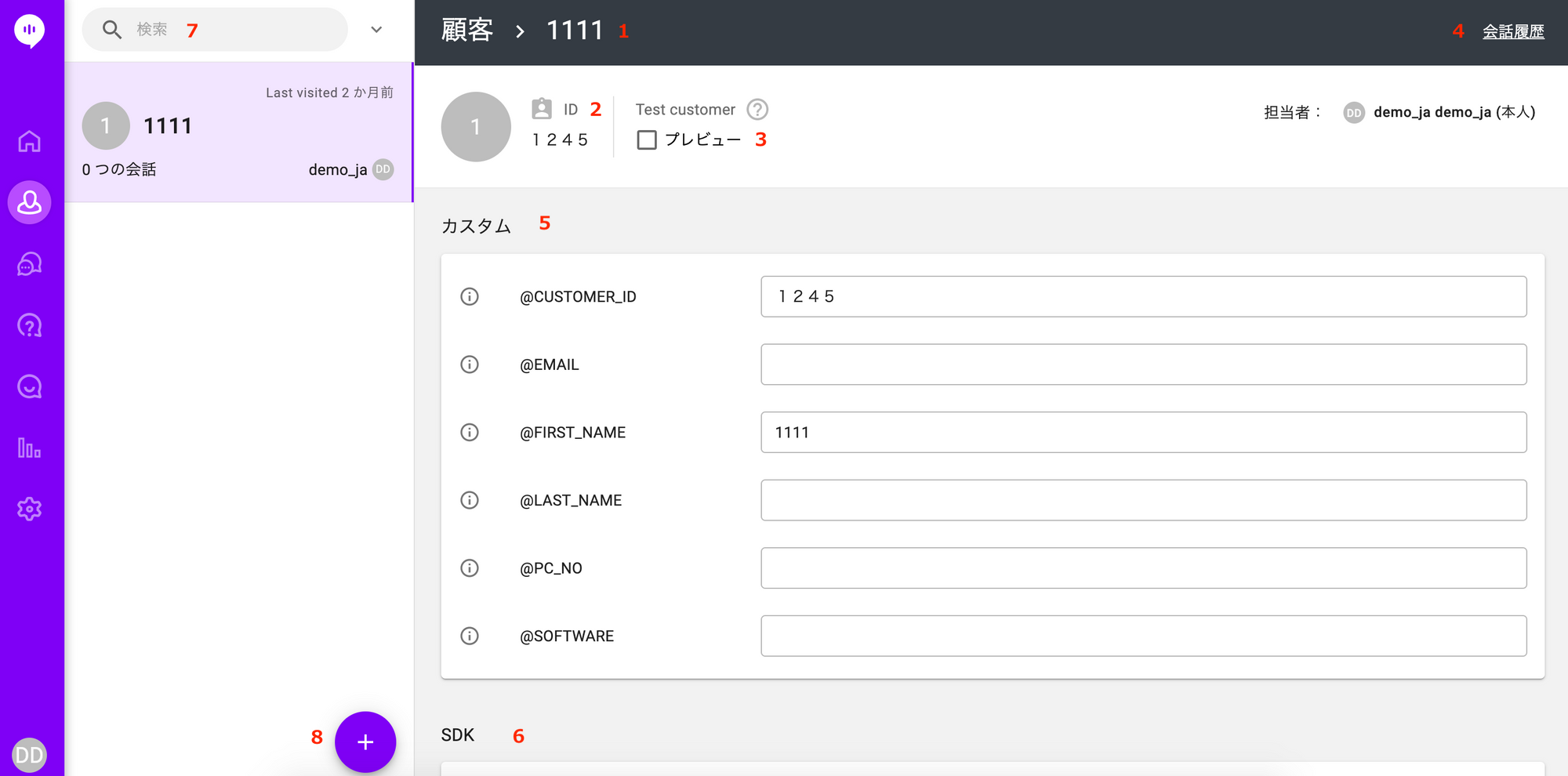Viewport: 1568px width, 776px height.
Task: Click info icon for @SOFTWARE
Action: (470, 636)
